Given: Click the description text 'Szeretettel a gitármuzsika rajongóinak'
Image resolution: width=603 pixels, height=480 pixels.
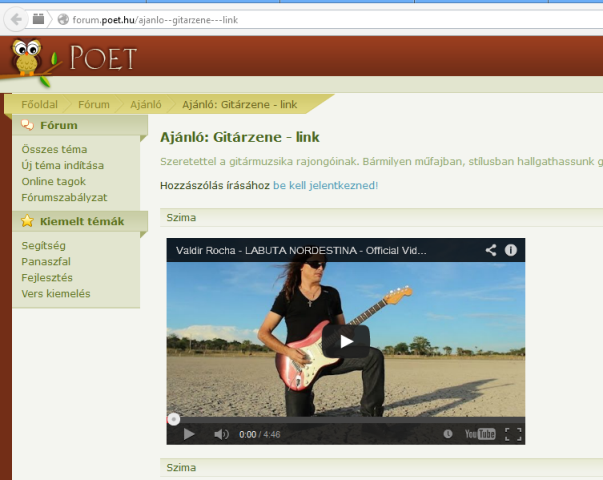Looking at the screenshot, I should 260,162.
